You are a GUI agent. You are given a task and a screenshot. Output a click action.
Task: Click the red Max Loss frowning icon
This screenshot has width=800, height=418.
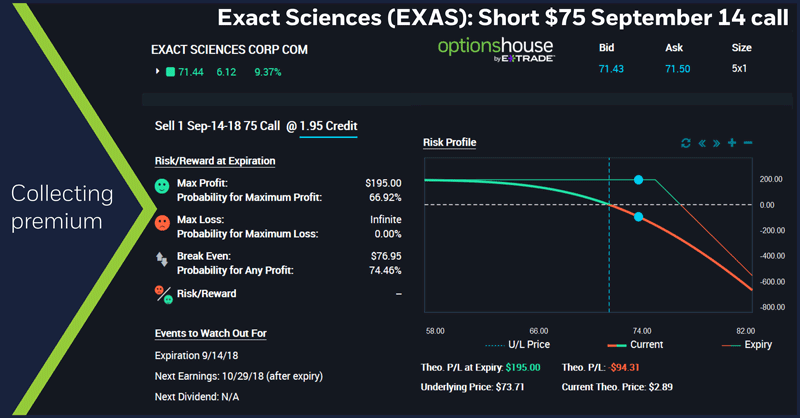pos(162,222)
